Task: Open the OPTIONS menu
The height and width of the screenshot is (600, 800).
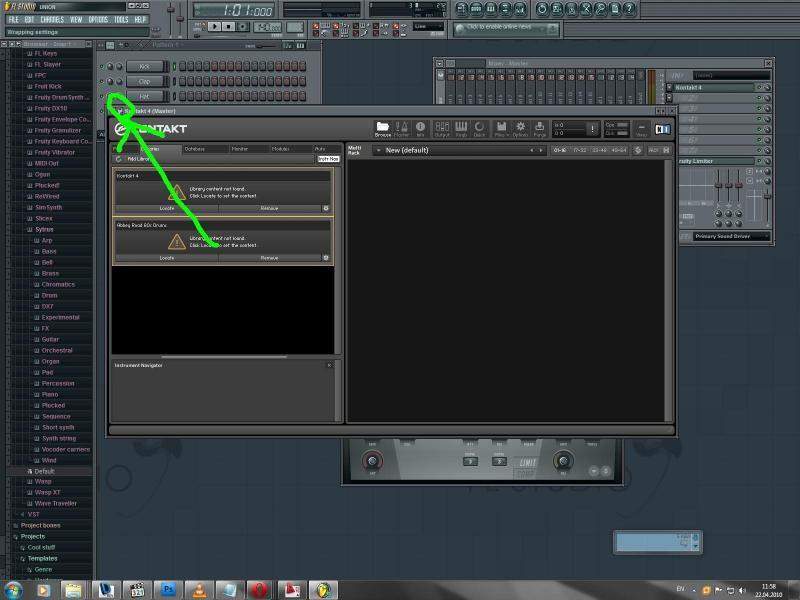Action: pyautogui.click(x=98, y=19)
